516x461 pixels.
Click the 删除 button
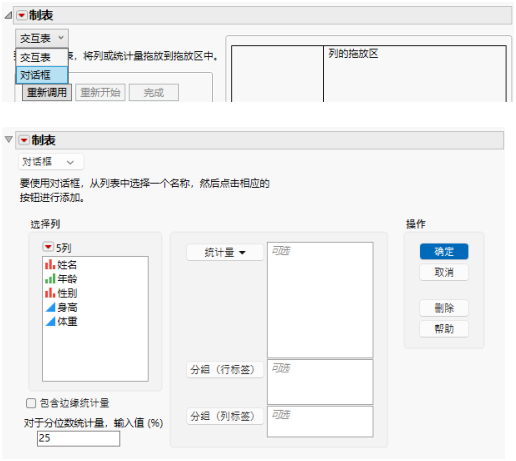(444, 308)
